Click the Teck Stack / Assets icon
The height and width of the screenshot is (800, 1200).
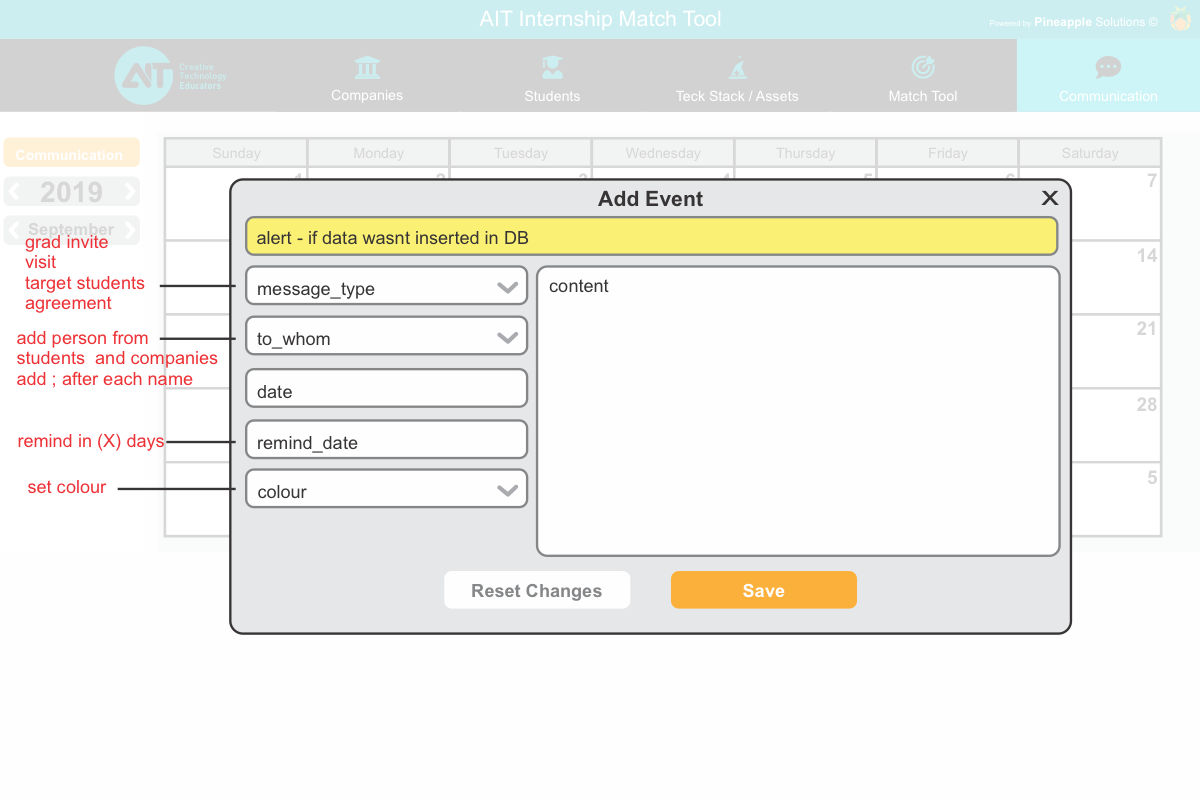(737, 68)
